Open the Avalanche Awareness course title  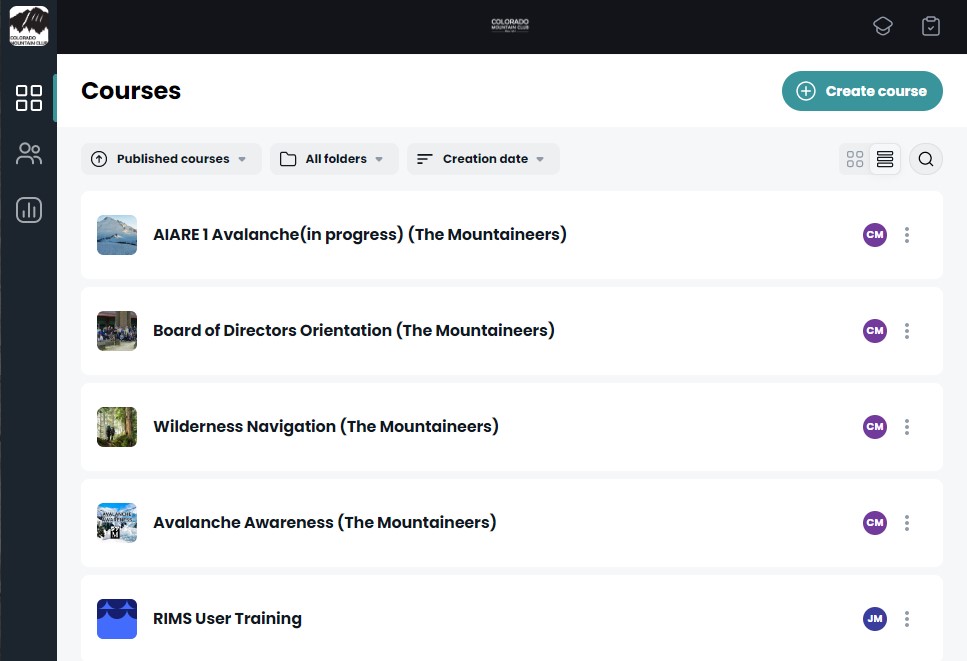(324, 523)
